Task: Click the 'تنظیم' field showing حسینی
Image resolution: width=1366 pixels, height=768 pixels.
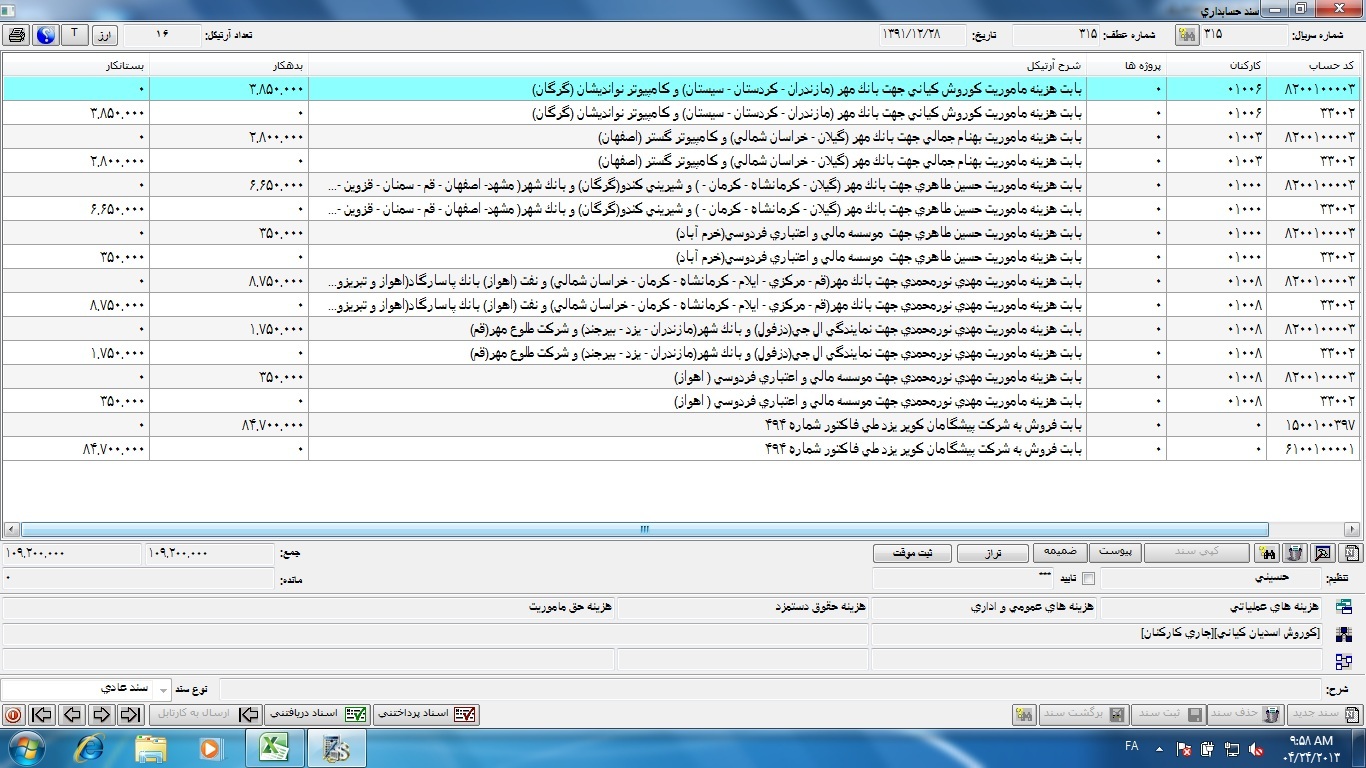Action: 1211,578
